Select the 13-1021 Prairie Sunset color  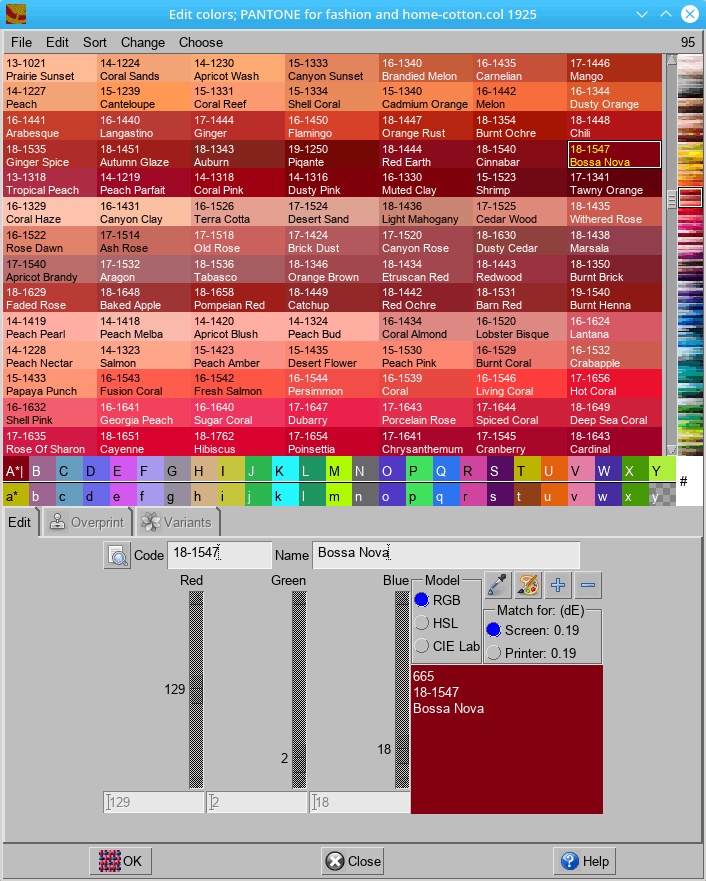point(50,69)
